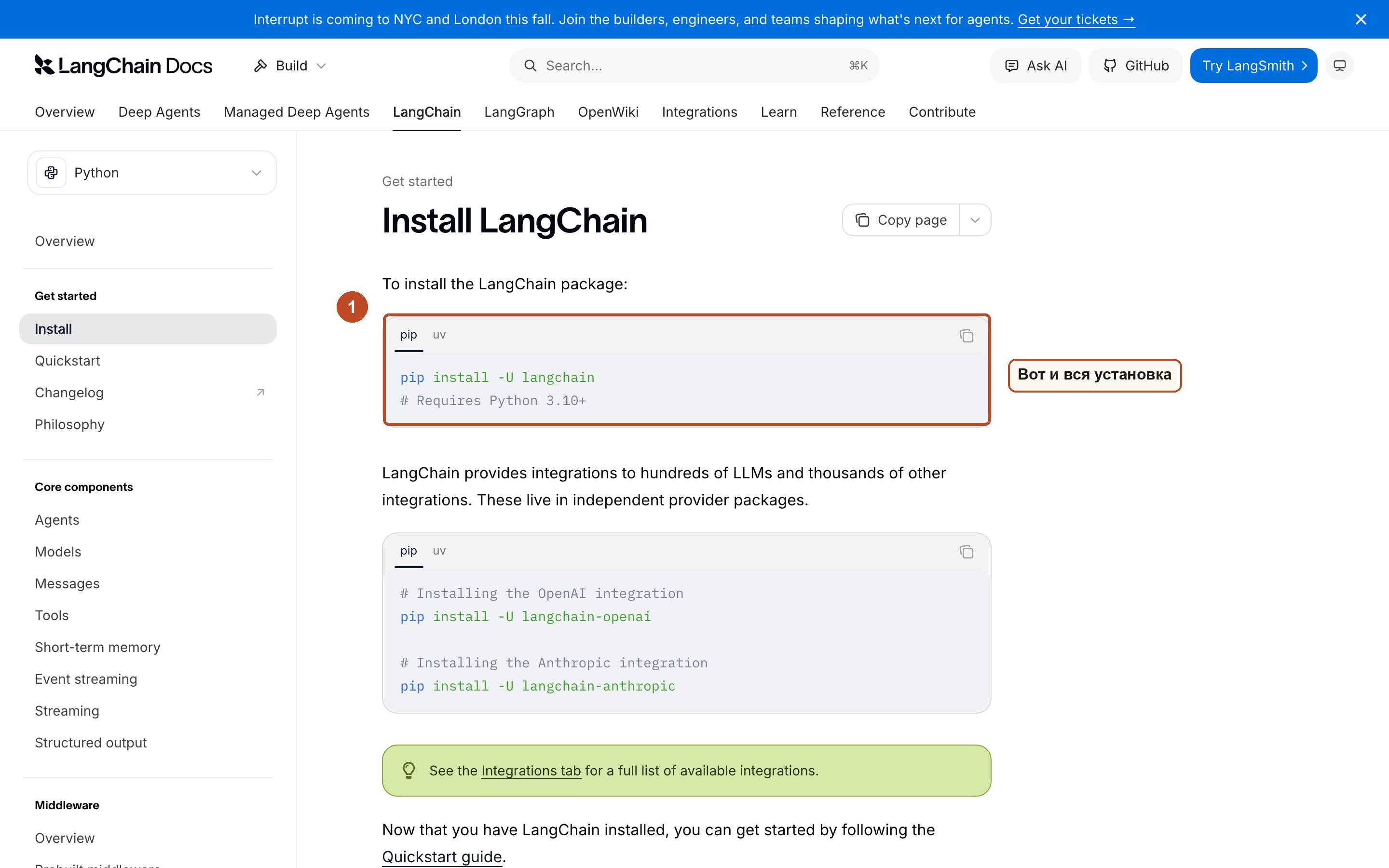Switch to the Reference tab
Screen dimensions: 1389x868
[852, 112]
